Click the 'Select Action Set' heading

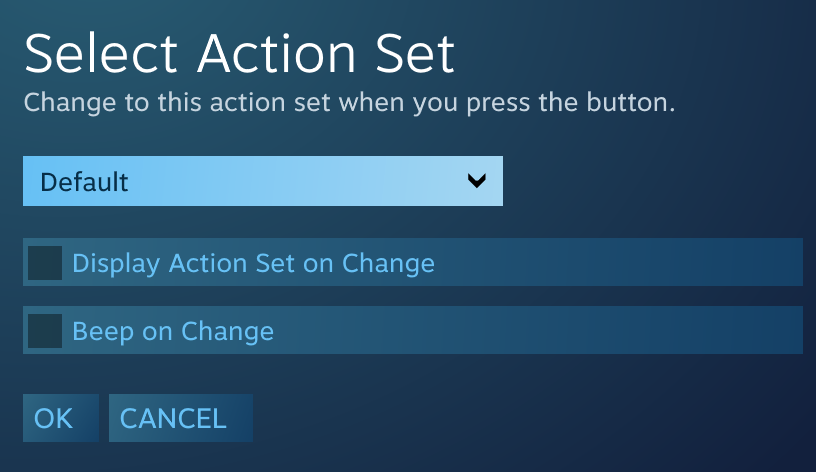(x=239, y=53)
